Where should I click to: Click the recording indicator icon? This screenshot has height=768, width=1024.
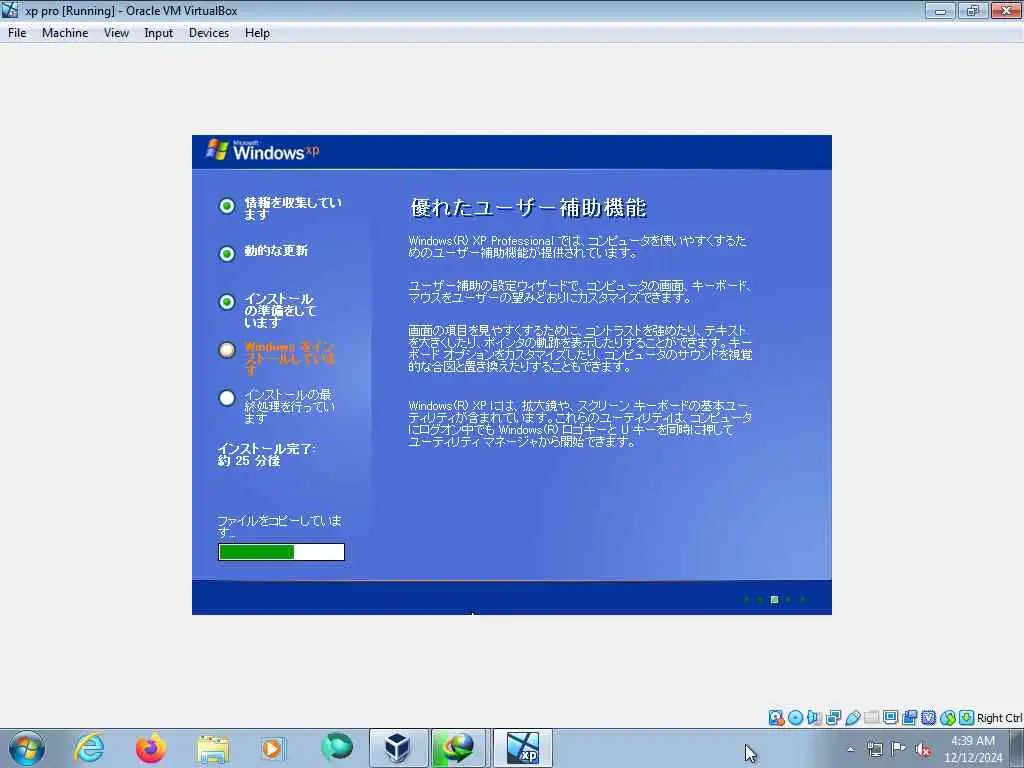click(909, 718)
